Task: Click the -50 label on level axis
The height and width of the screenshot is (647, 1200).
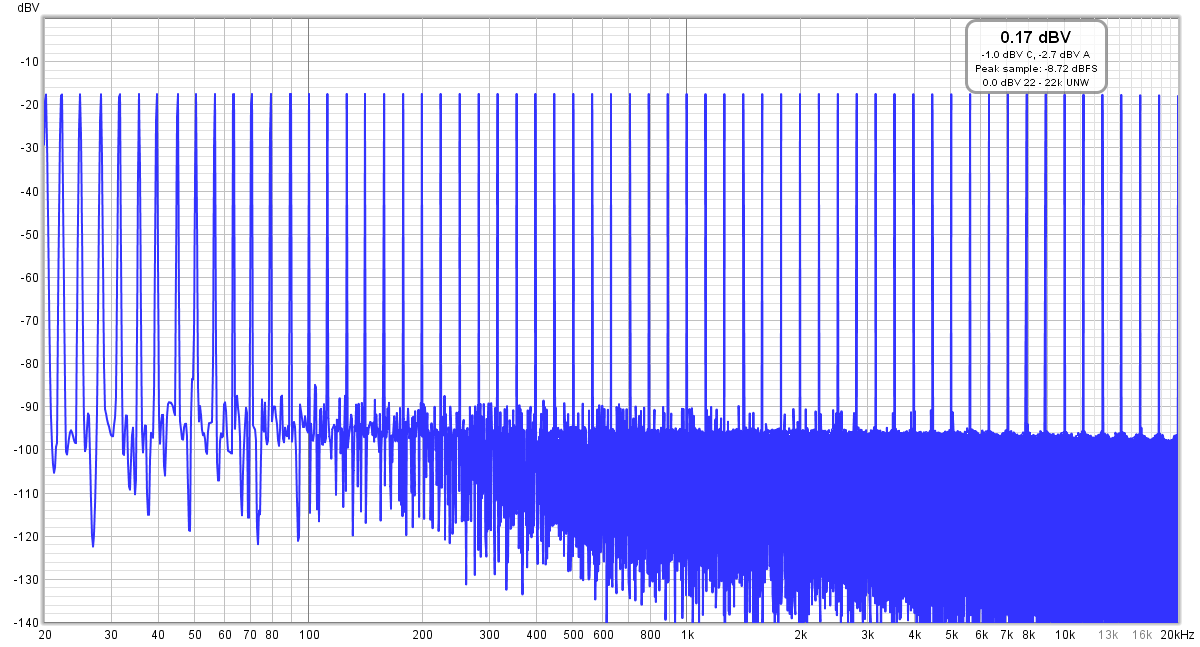Action: coord(28,234)
